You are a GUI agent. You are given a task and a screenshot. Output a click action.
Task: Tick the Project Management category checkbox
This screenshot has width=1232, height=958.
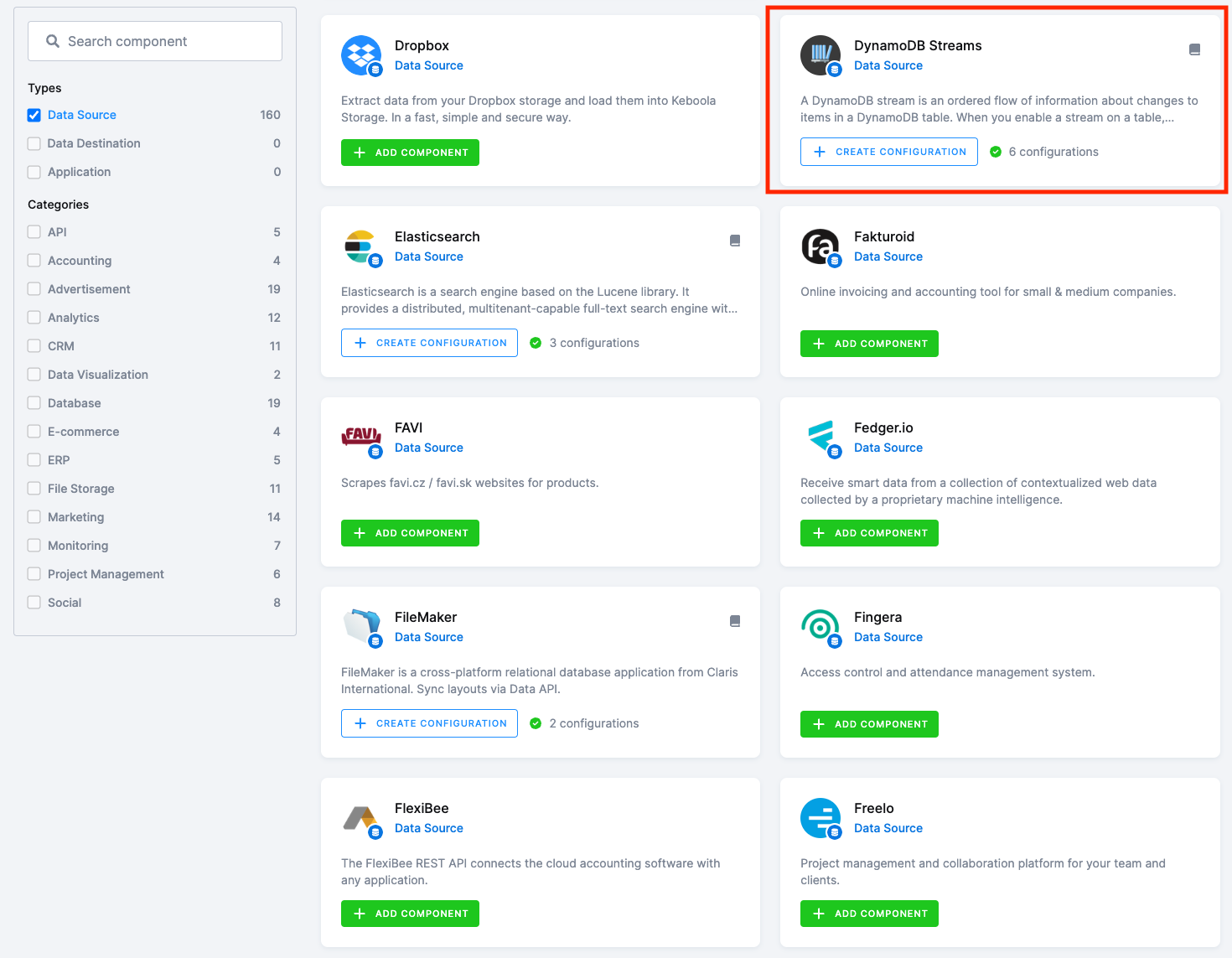click(34, 574)
